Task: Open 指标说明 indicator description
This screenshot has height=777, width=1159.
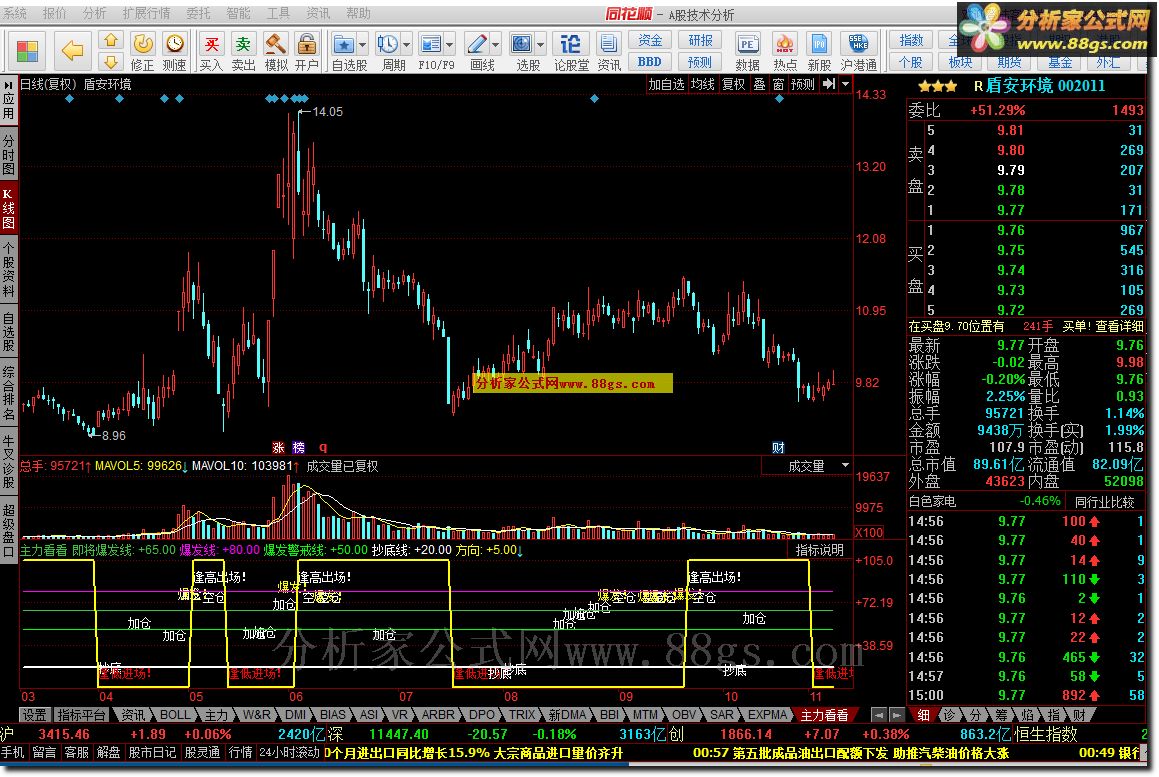Action: tap(820, 550)
